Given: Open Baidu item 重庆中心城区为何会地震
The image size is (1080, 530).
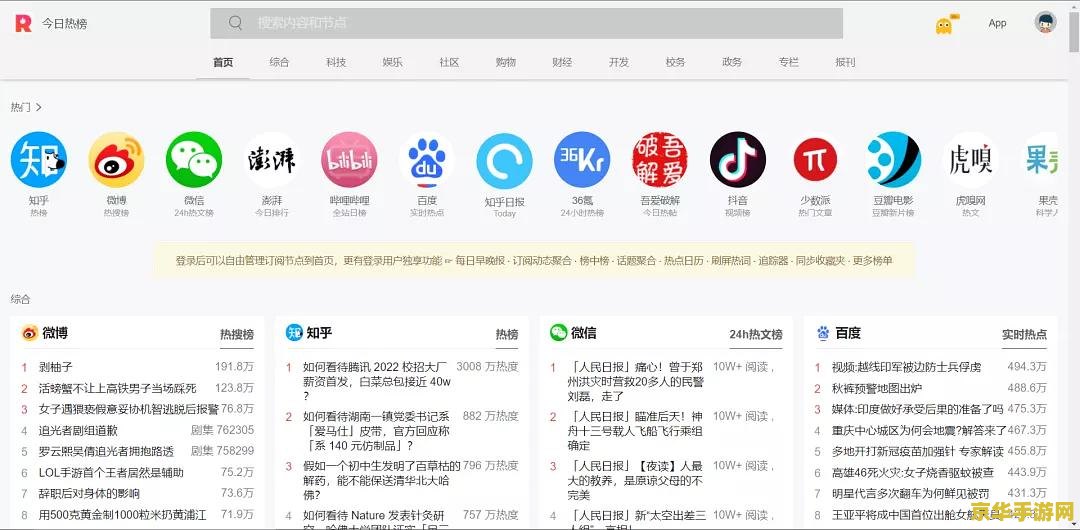Looking at the screenshot, I should coord(920,430).
